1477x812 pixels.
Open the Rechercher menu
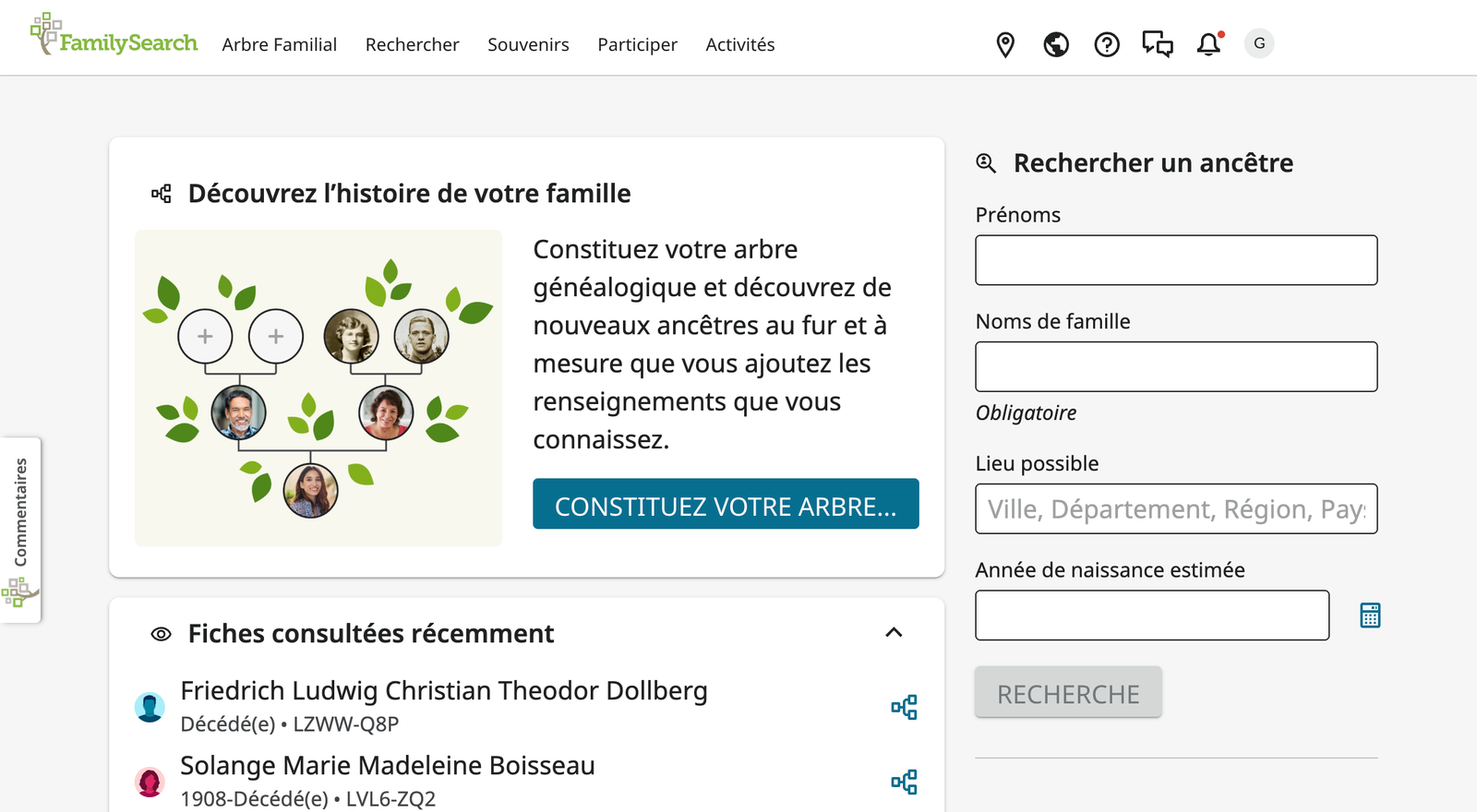pos(412,44)
